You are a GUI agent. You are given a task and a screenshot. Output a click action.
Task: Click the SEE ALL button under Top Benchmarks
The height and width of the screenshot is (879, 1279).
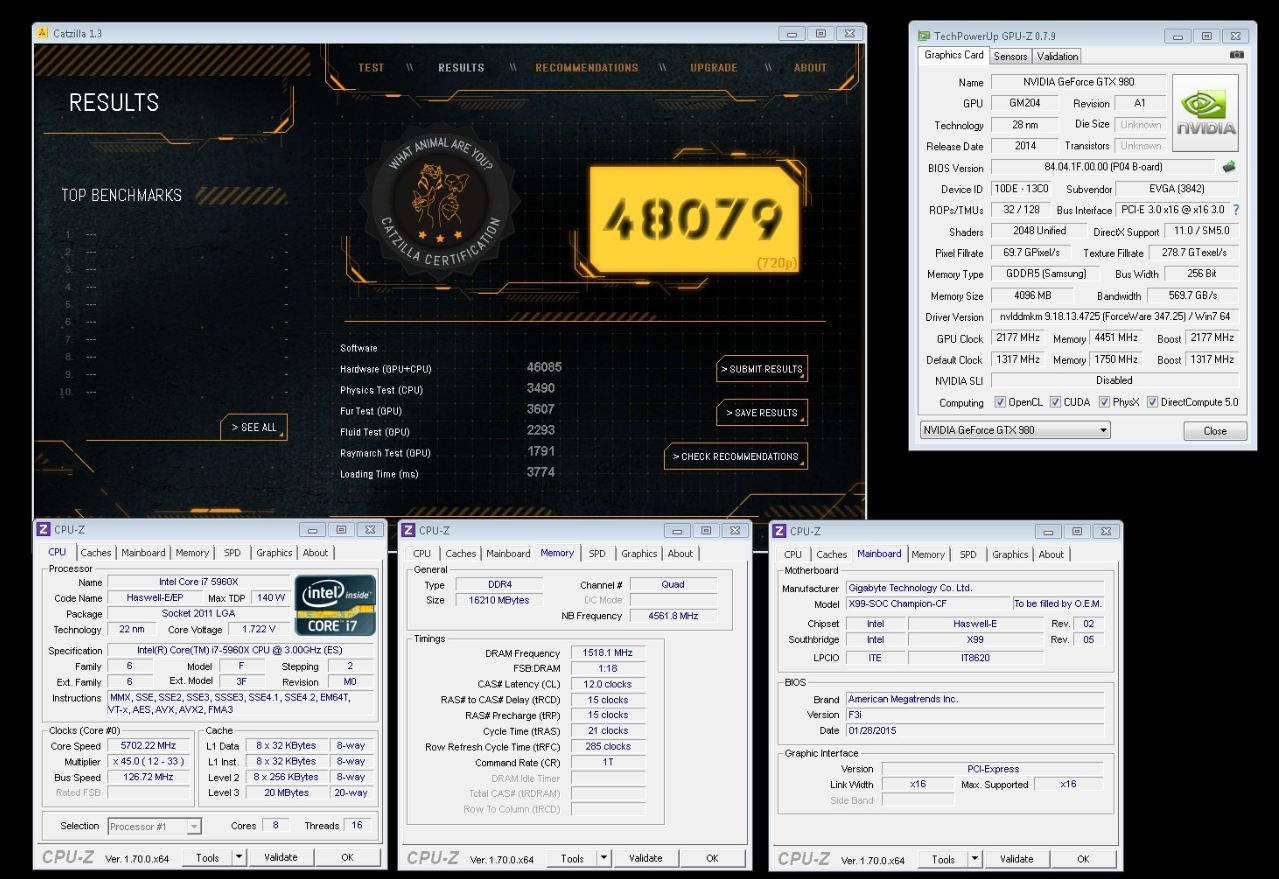coord(253,427)
